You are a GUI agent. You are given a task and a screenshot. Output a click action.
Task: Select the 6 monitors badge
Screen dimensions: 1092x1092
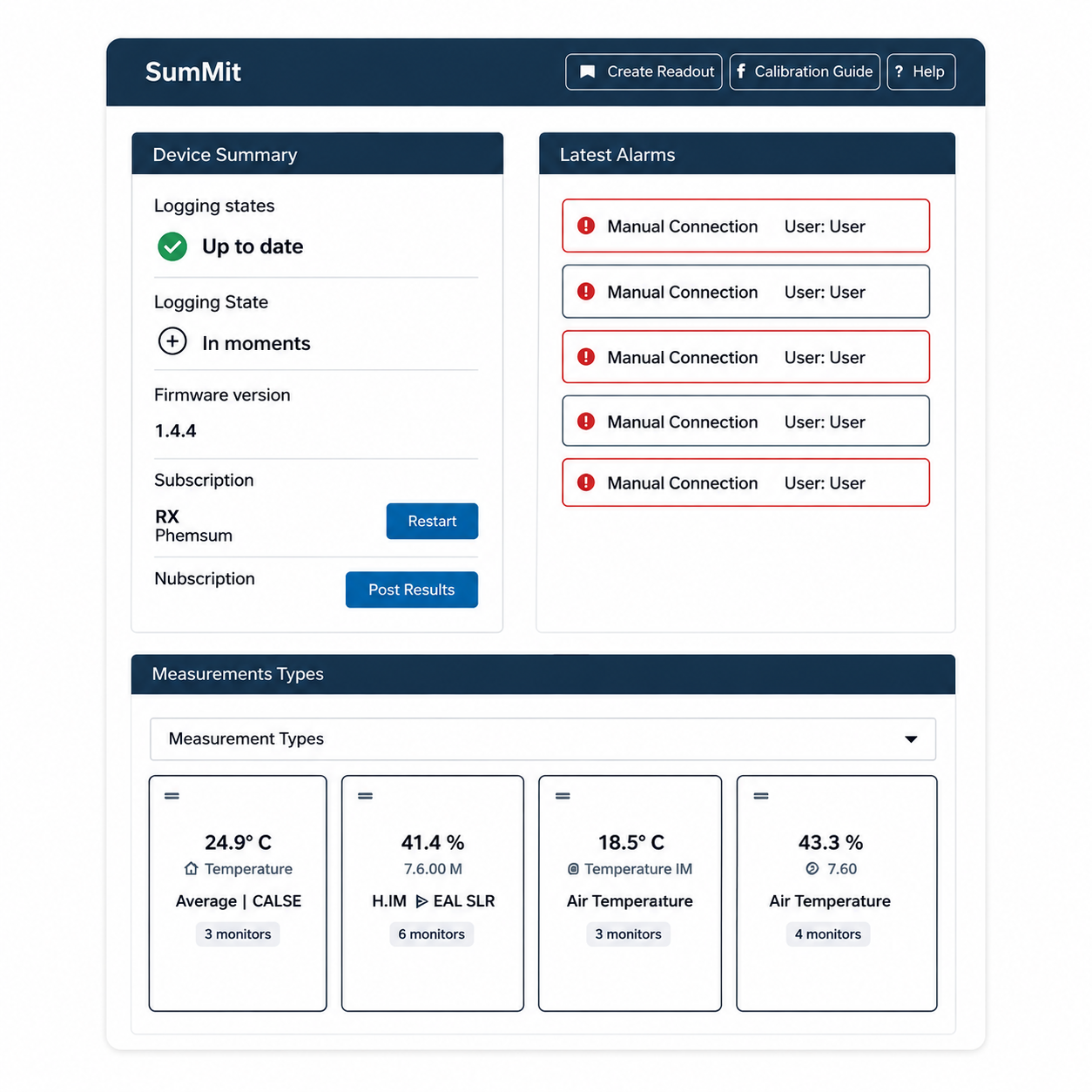point(432,934)
